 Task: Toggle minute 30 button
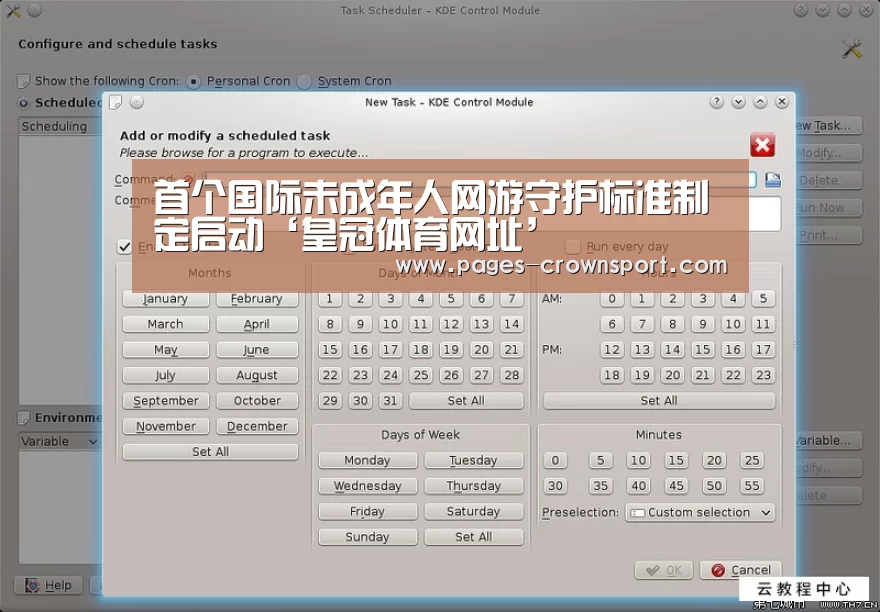[555, 486]
